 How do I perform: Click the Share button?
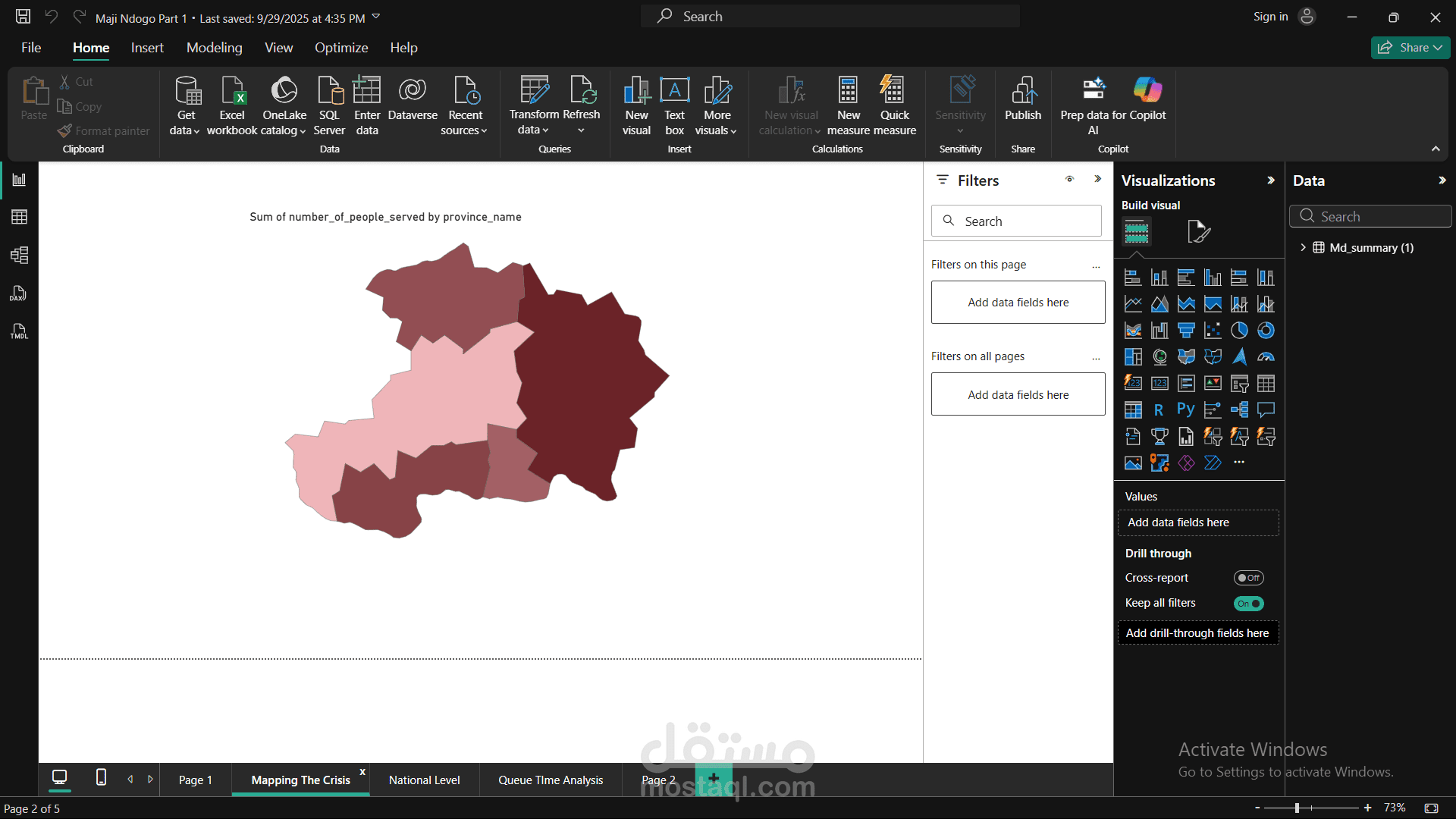(1410, 48)
